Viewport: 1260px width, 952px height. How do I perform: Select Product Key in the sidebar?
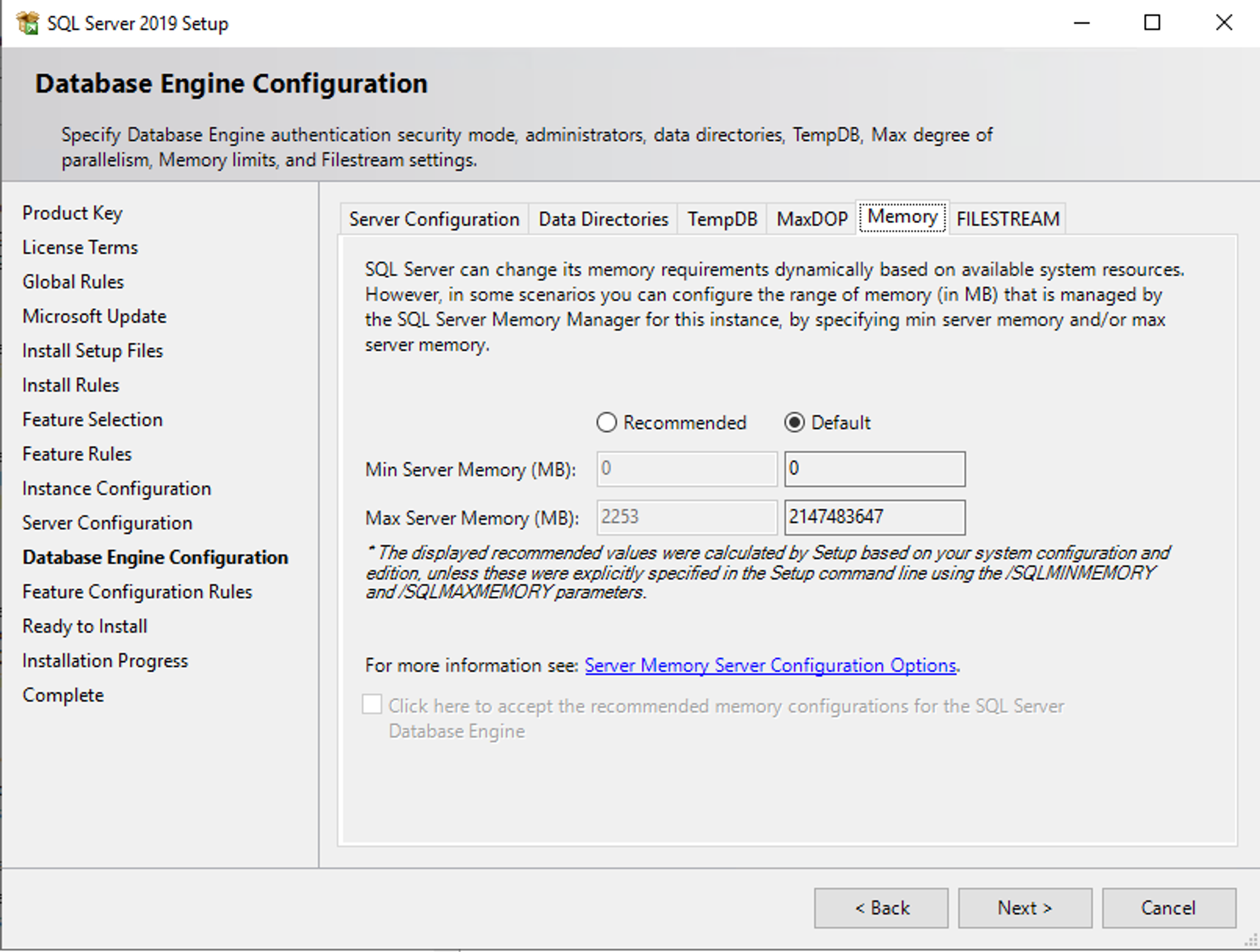point(72,213)
